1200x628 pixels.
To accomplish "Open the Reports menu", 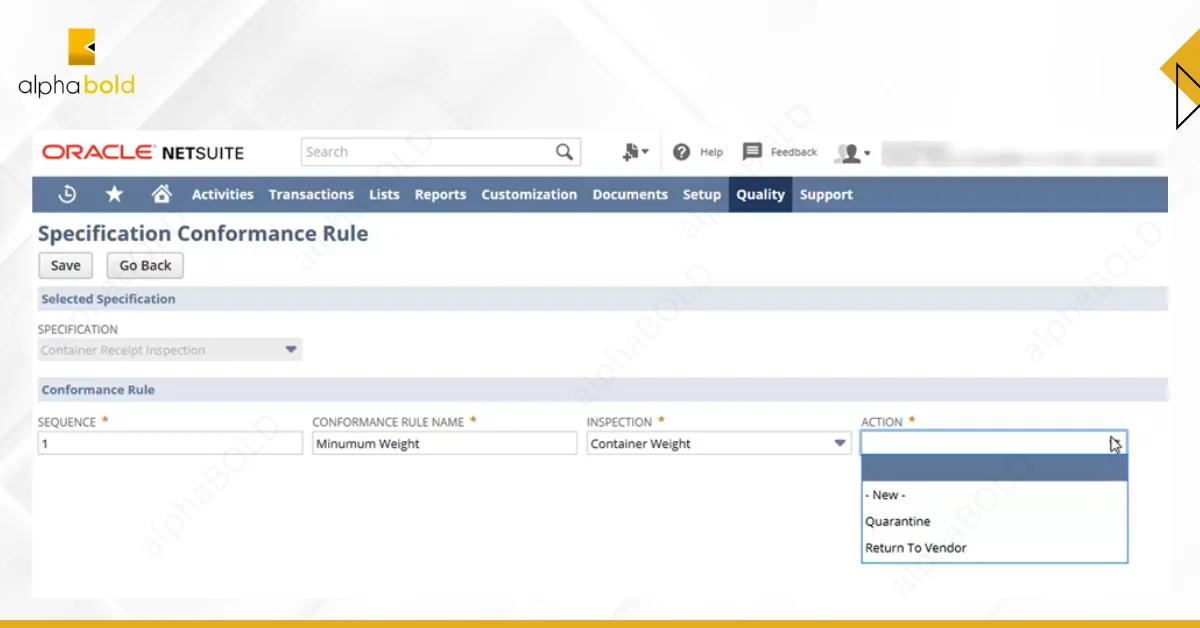I will [x=440, y=195].
